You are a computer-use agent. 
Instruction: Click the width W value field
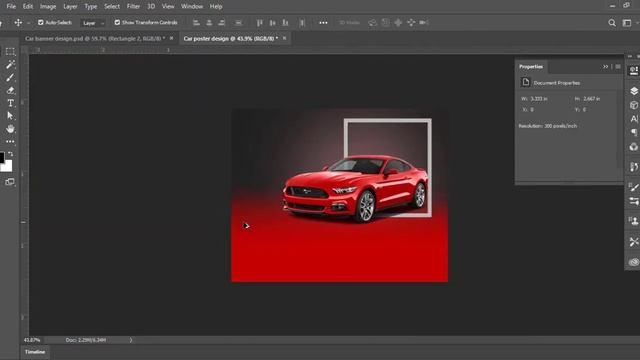point(539,99)
